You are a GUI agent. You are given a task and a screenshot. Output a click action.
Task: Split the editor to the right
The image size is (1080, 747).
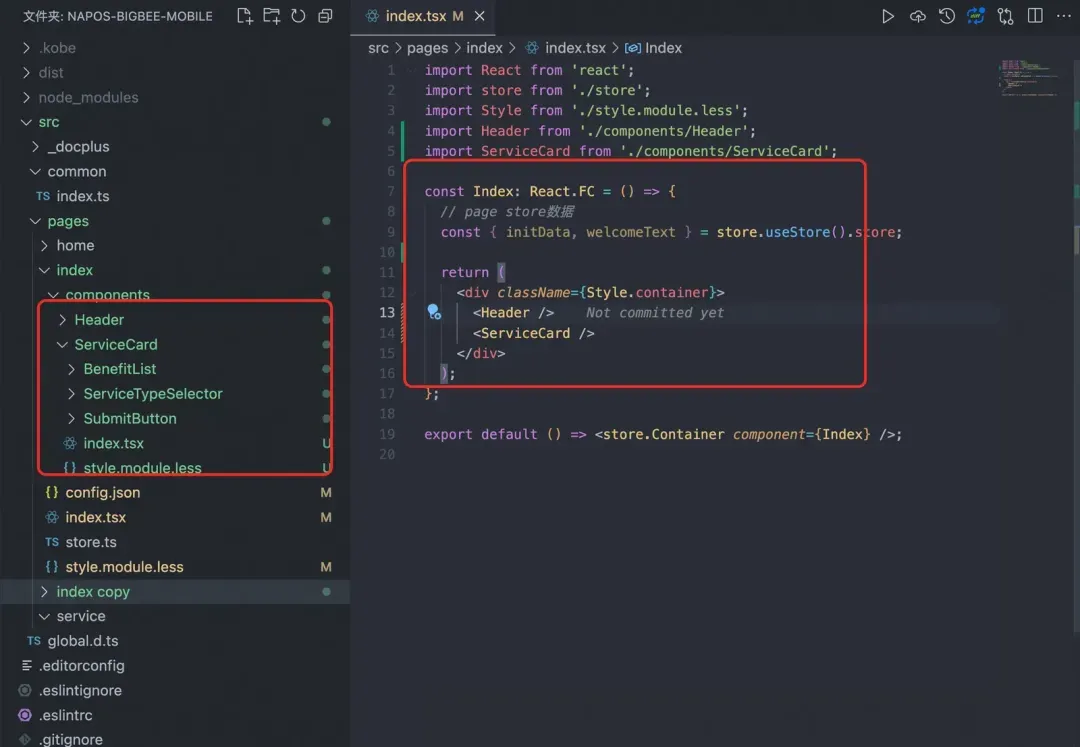click(1035, 16)
